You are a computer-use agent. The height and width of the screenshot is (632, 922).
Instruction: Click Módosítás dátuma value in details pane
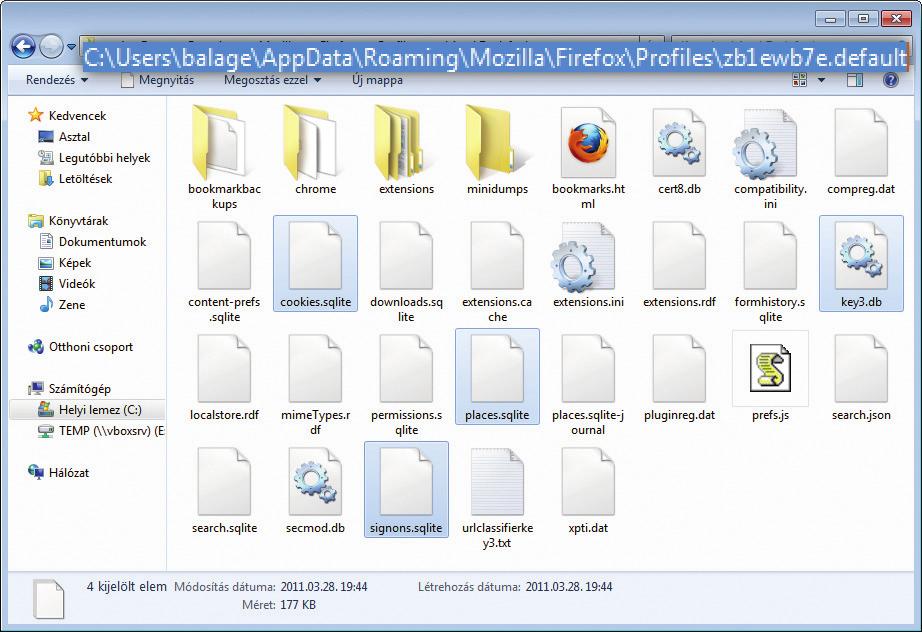[x=323, y=587]
